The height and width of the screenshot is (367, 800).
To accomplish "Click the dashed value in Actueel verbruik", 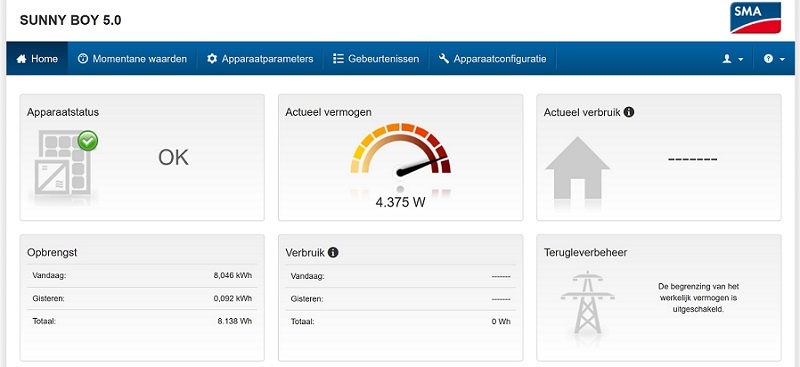I will (693, 160).
